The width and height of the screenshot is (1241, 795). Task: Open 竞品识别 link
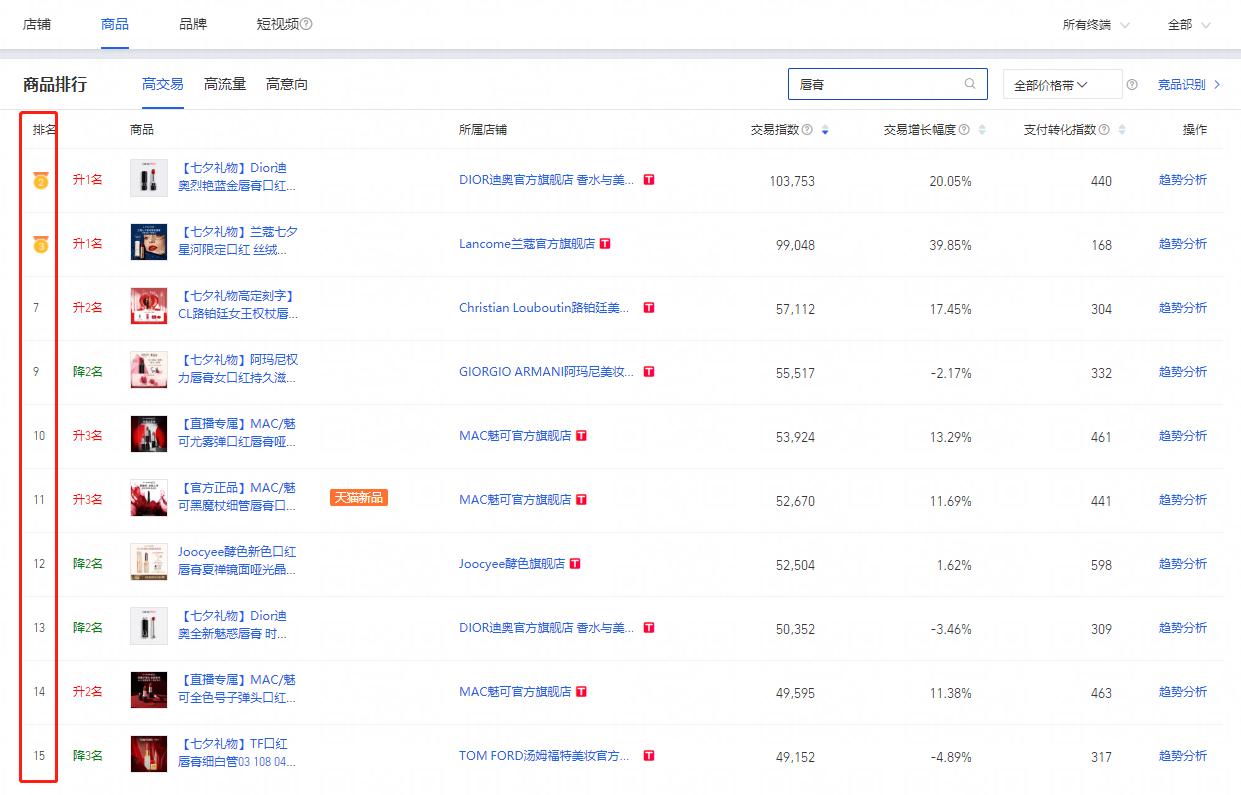[1189, 85]
